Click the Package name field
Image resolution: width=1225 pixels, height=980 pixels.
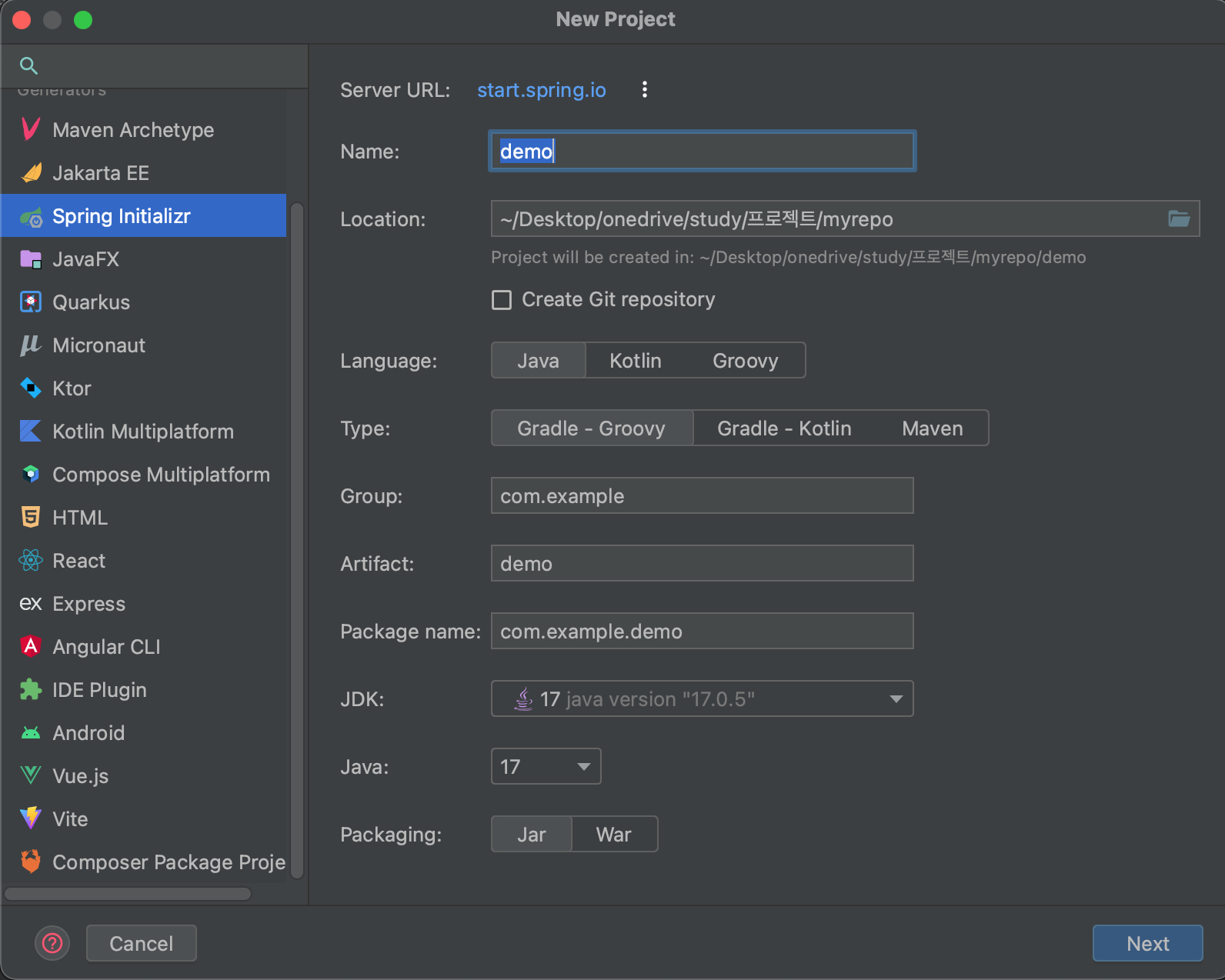click(703, 632)
